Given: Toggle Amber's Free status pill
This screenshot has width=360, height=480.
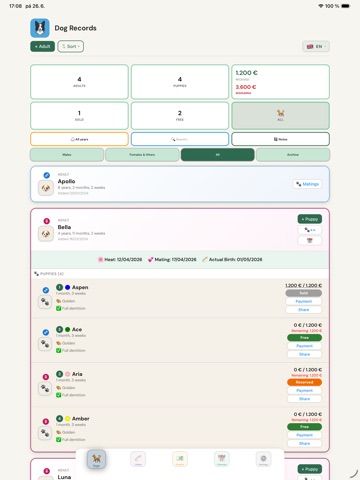Looking at the screenshot, I should 304,427.
